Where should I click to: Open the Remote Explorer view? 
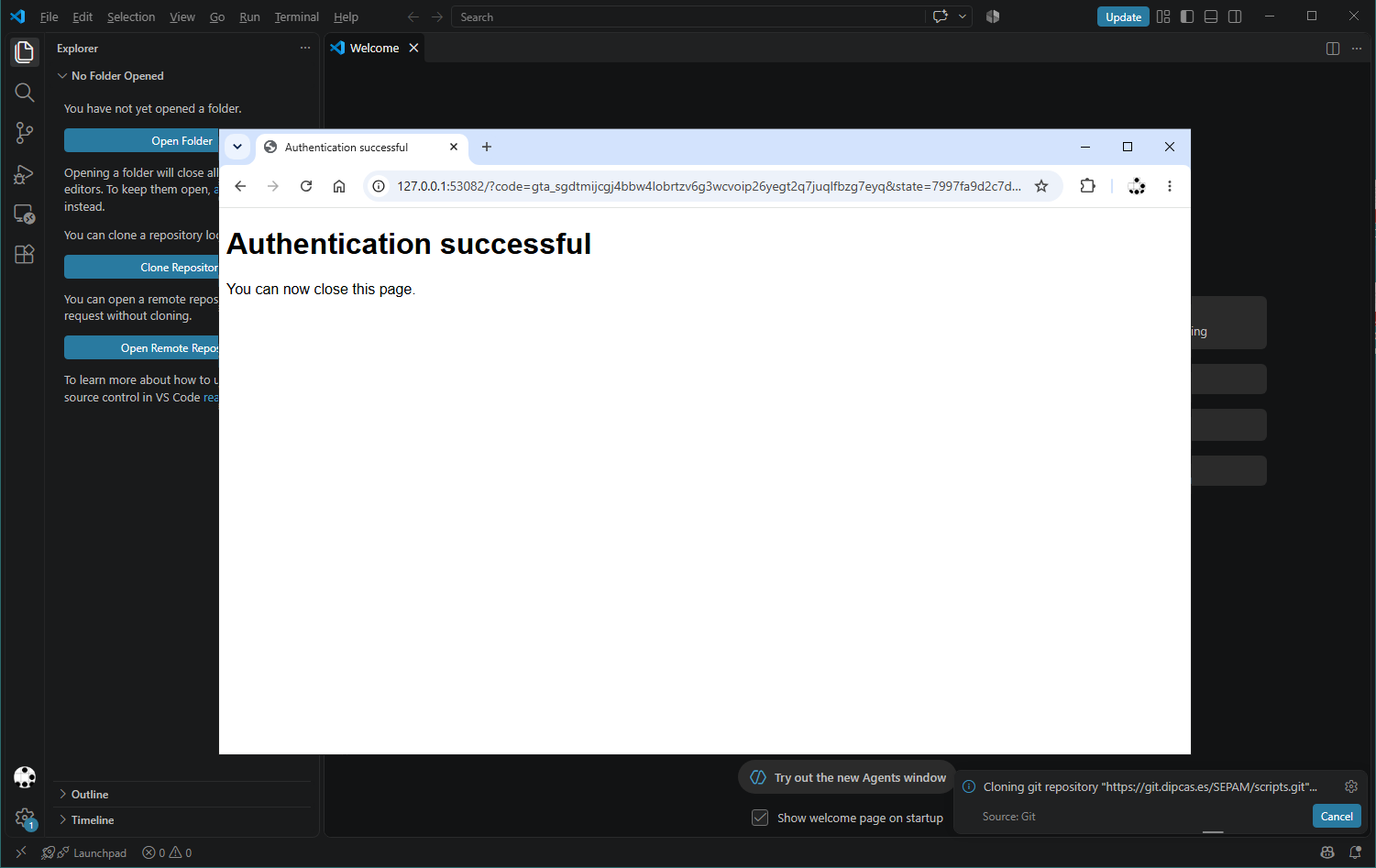25,214
